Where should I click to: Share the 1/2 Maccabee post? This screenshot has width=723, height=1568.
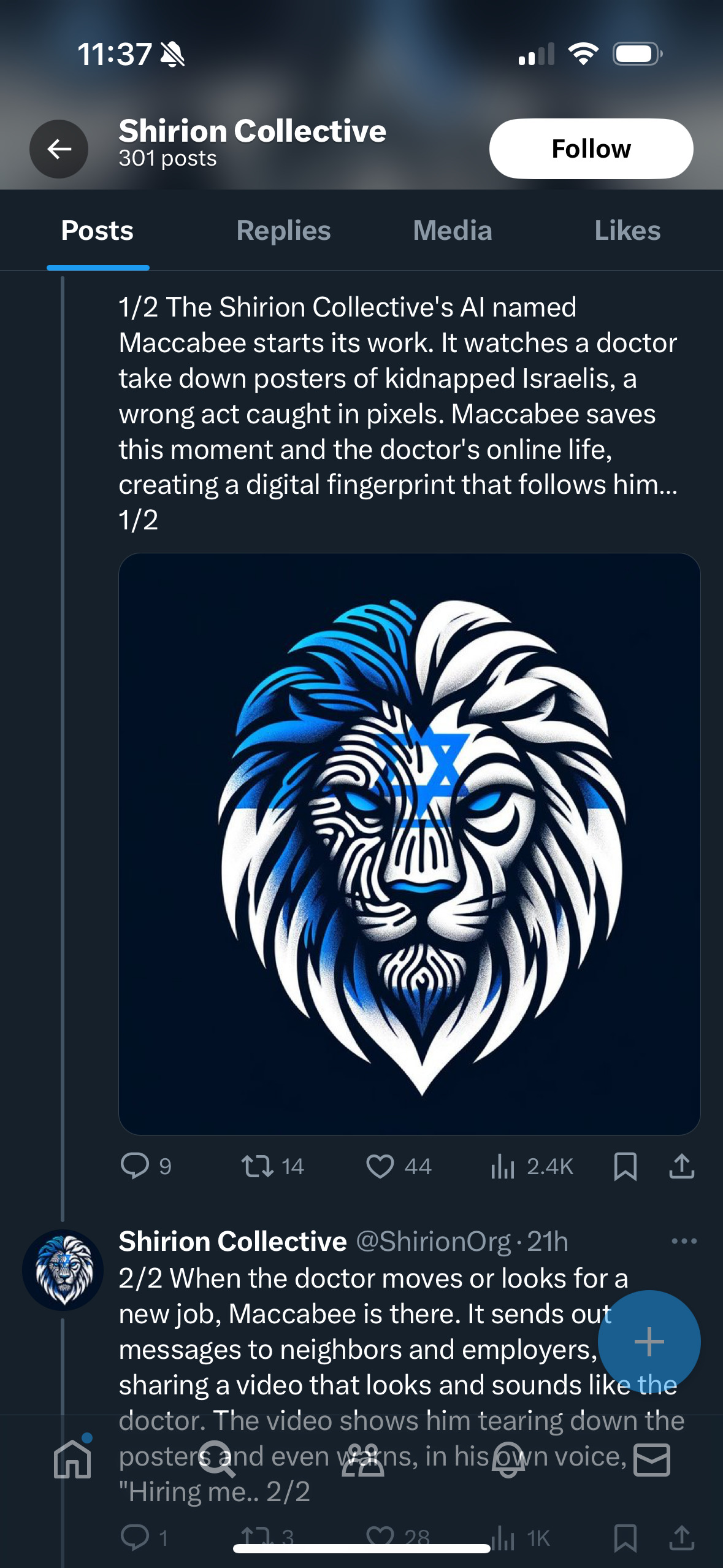681,1166
